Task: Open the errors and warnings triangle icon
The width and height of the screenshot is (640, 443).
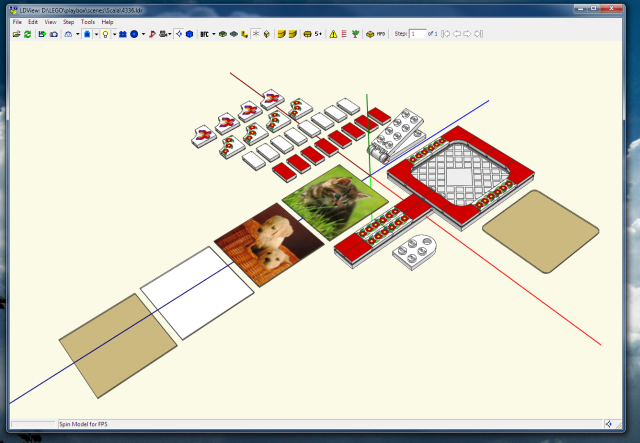Action: (x=333, y=33)
